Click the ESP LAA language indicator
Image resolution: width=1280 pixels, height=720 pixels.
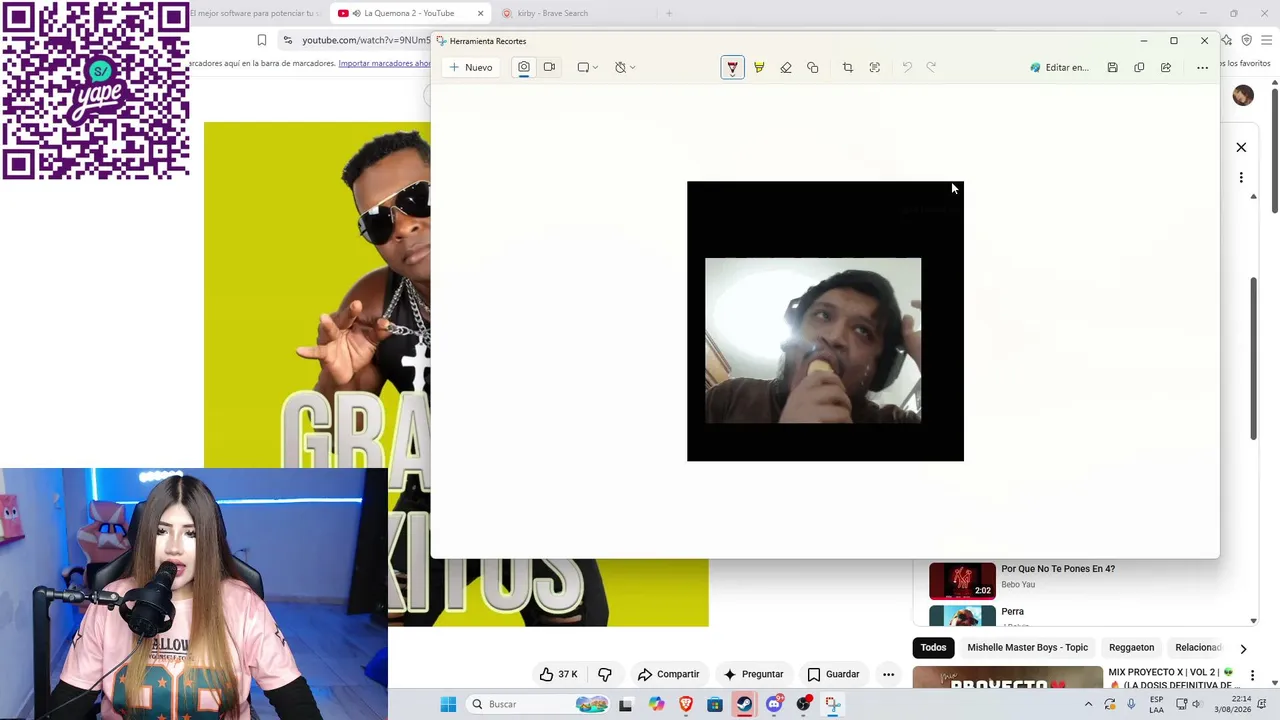(x=1156, y=704)
